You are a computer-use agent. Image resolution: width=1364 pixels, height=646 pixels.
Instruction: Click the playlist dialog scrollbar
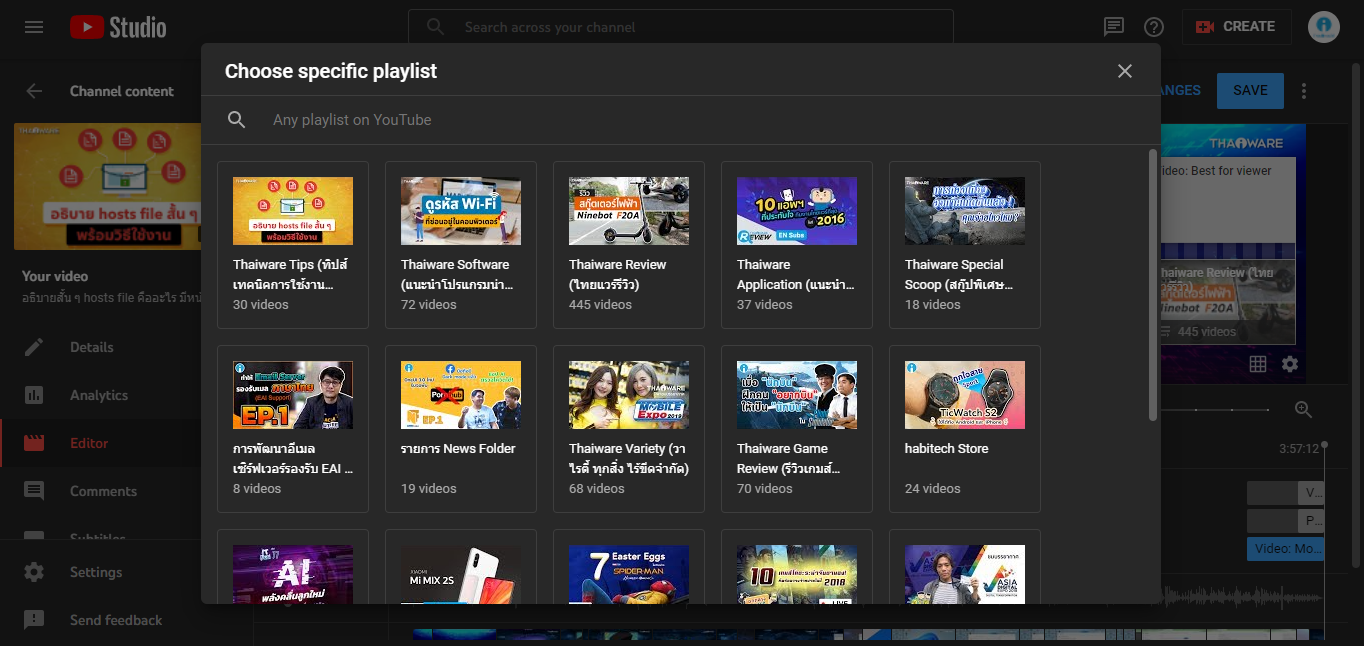(1152, 285)
